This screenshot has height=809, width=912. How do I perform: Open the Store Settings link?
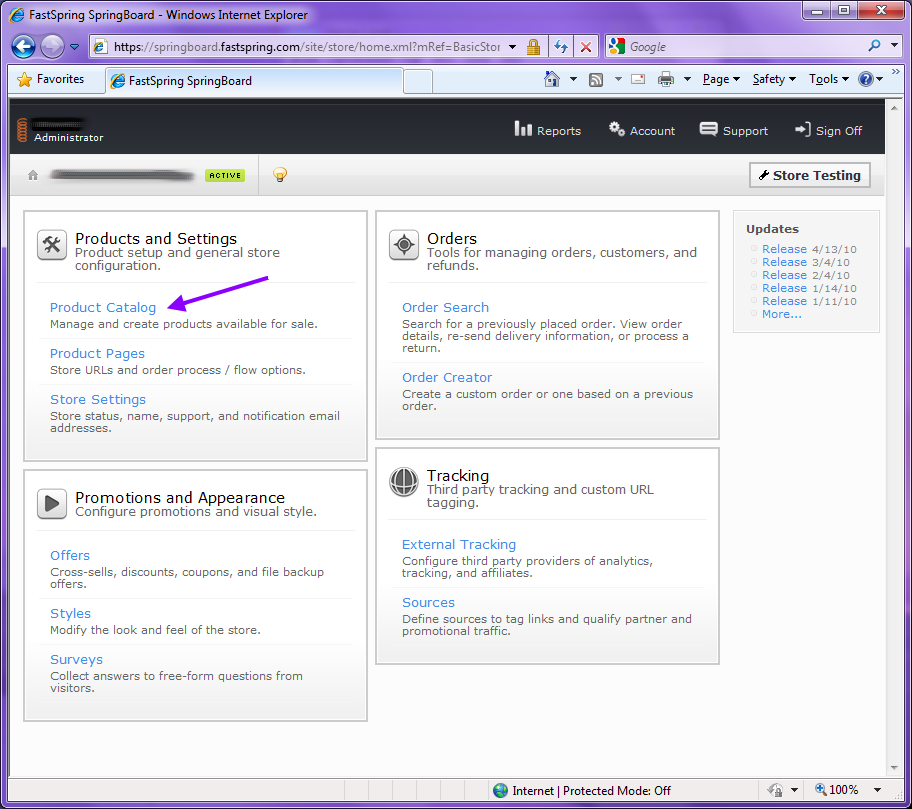pos(98,400)
